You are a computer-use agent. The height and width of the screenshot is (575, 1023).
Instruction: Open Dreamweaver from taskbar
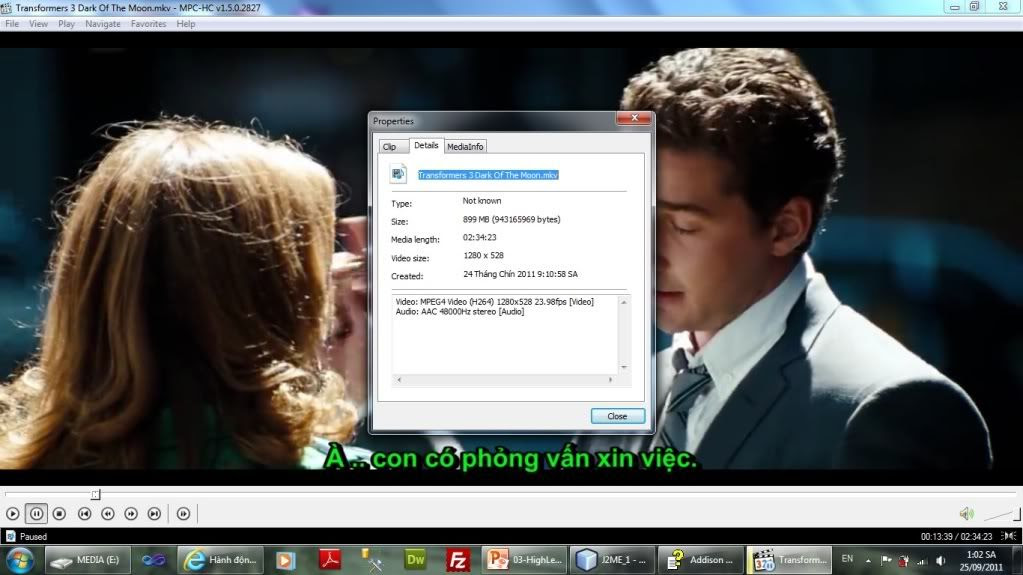[415, 560]
